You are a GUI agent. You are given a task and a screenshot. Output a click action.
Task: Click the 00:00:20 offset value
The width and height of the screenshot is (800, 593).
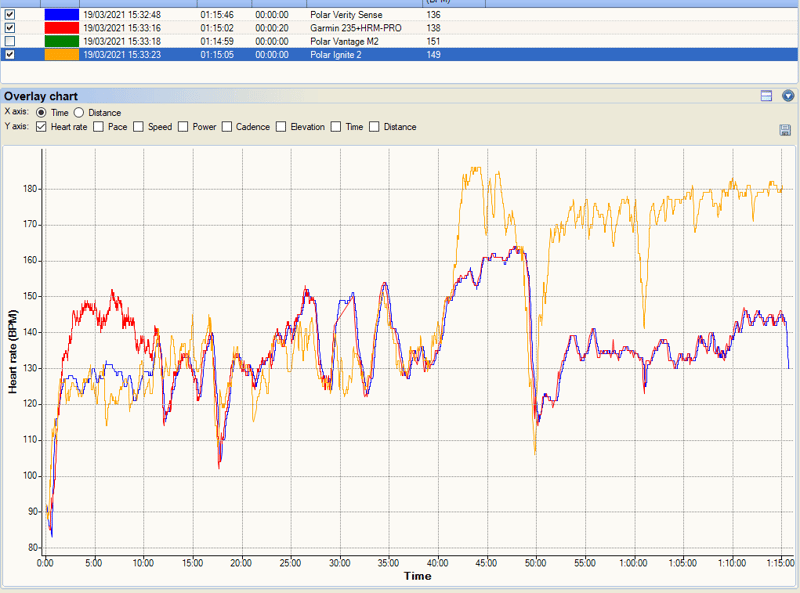pos(272,28)
